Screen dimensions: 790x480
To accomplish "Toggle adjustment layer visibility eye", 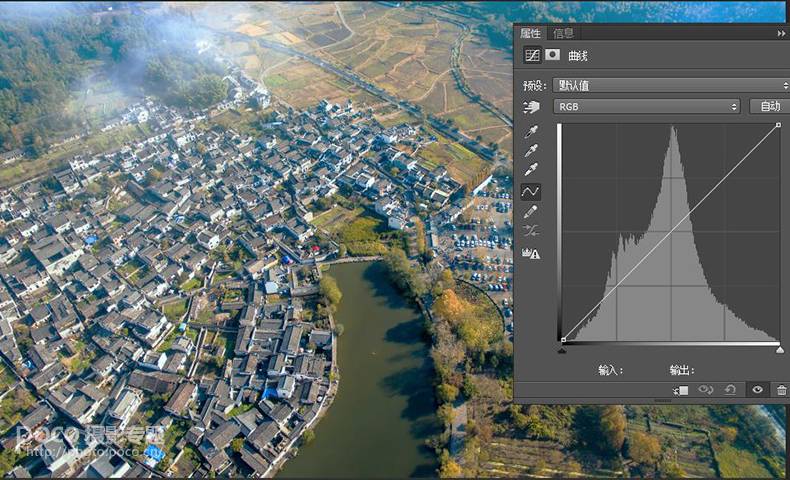I will tap(757, 390).
